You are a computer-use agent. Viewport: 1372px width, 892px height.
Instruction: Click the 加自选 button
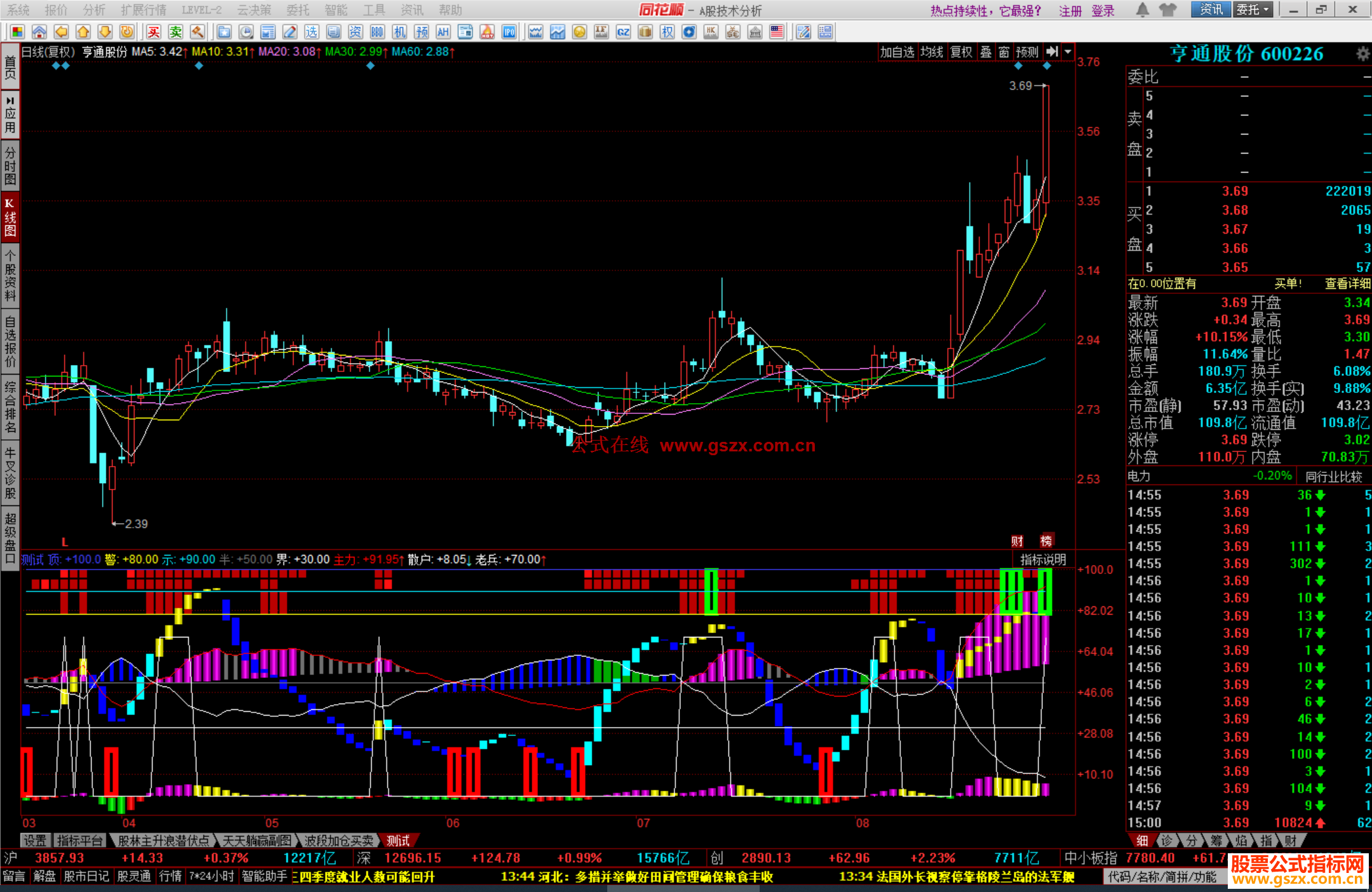(x=896, y=52)
